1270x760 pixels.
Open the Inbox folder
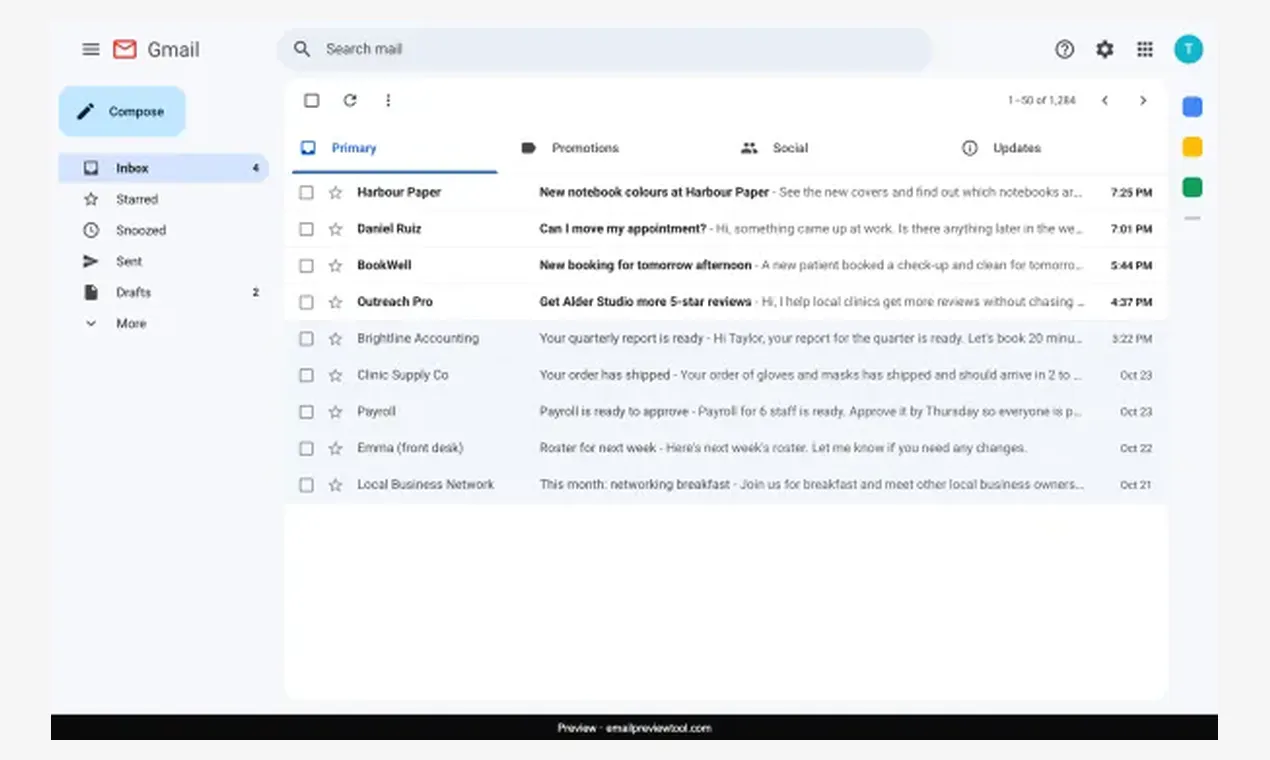pos(164,168)
